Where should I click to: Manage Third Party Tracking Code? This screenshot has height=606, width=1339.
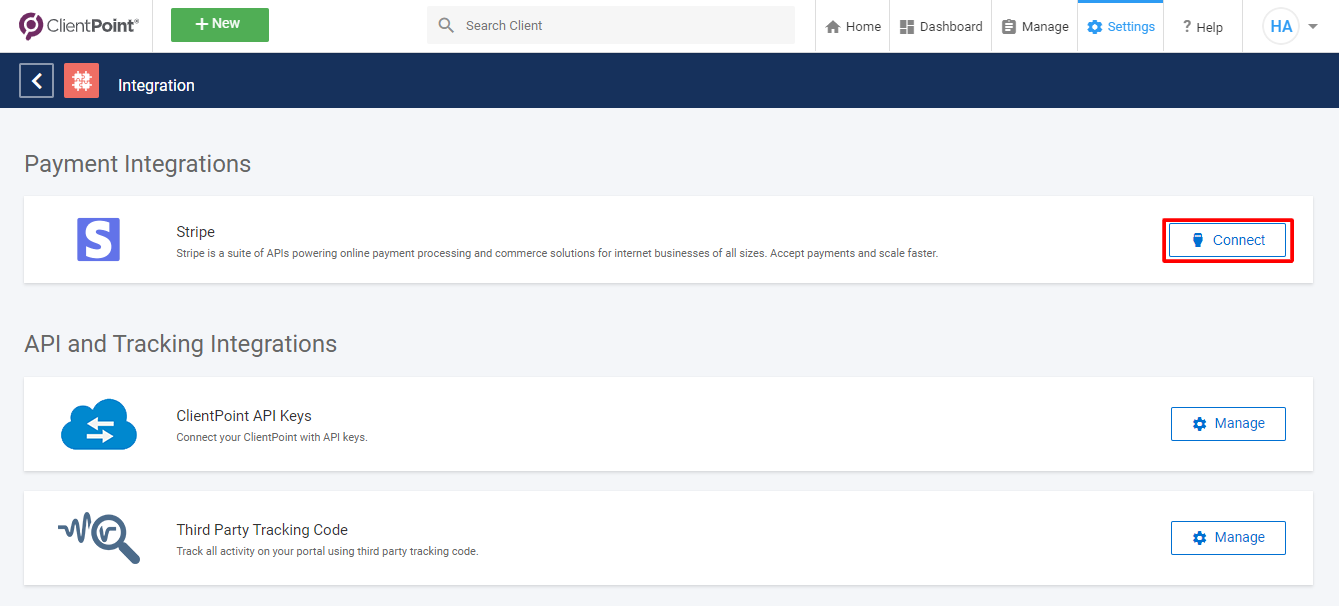coord(1228,538)
